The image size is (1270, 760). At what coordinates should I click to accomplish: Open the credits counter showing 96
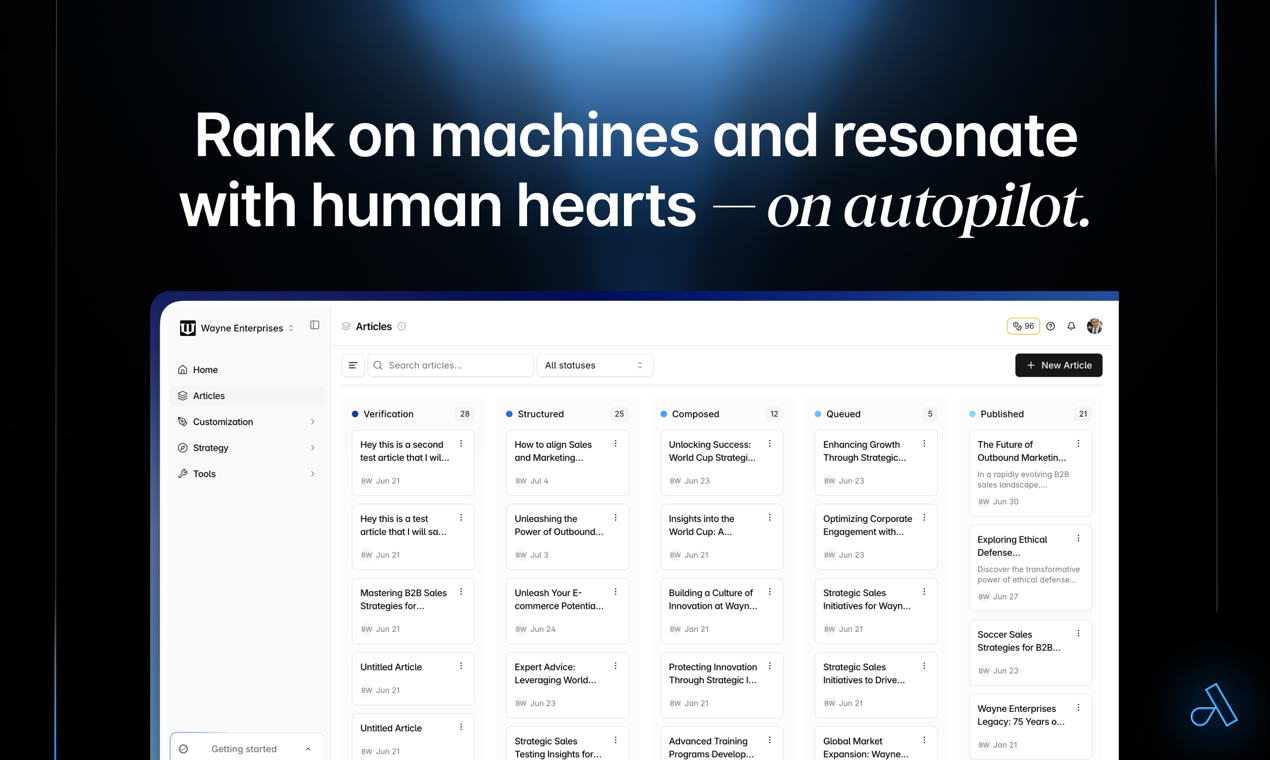point(1022,326)
